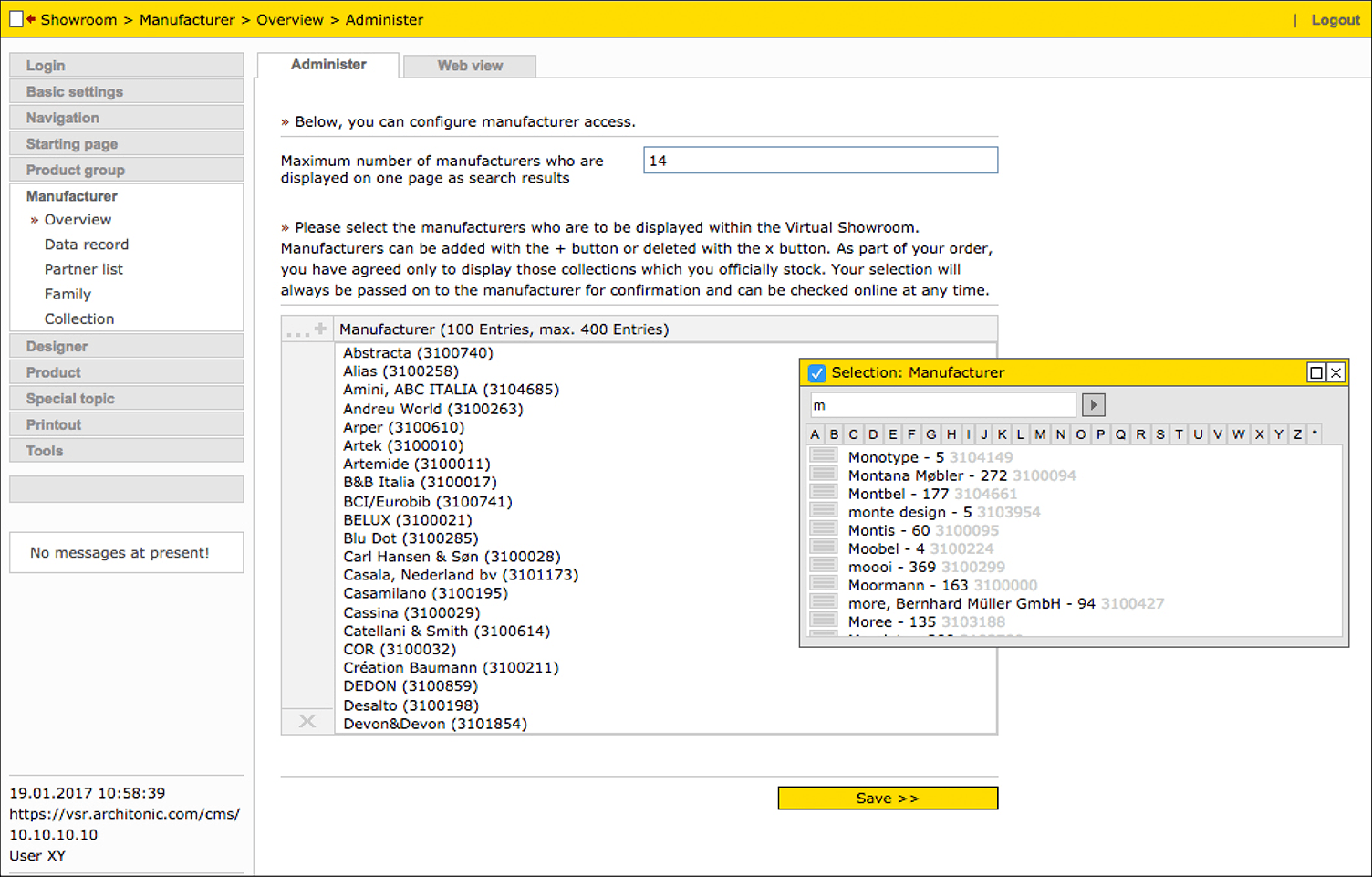The image size is (1372, 877).
Task: Expand the Special topic menu section
Action: tap(127, 399)
